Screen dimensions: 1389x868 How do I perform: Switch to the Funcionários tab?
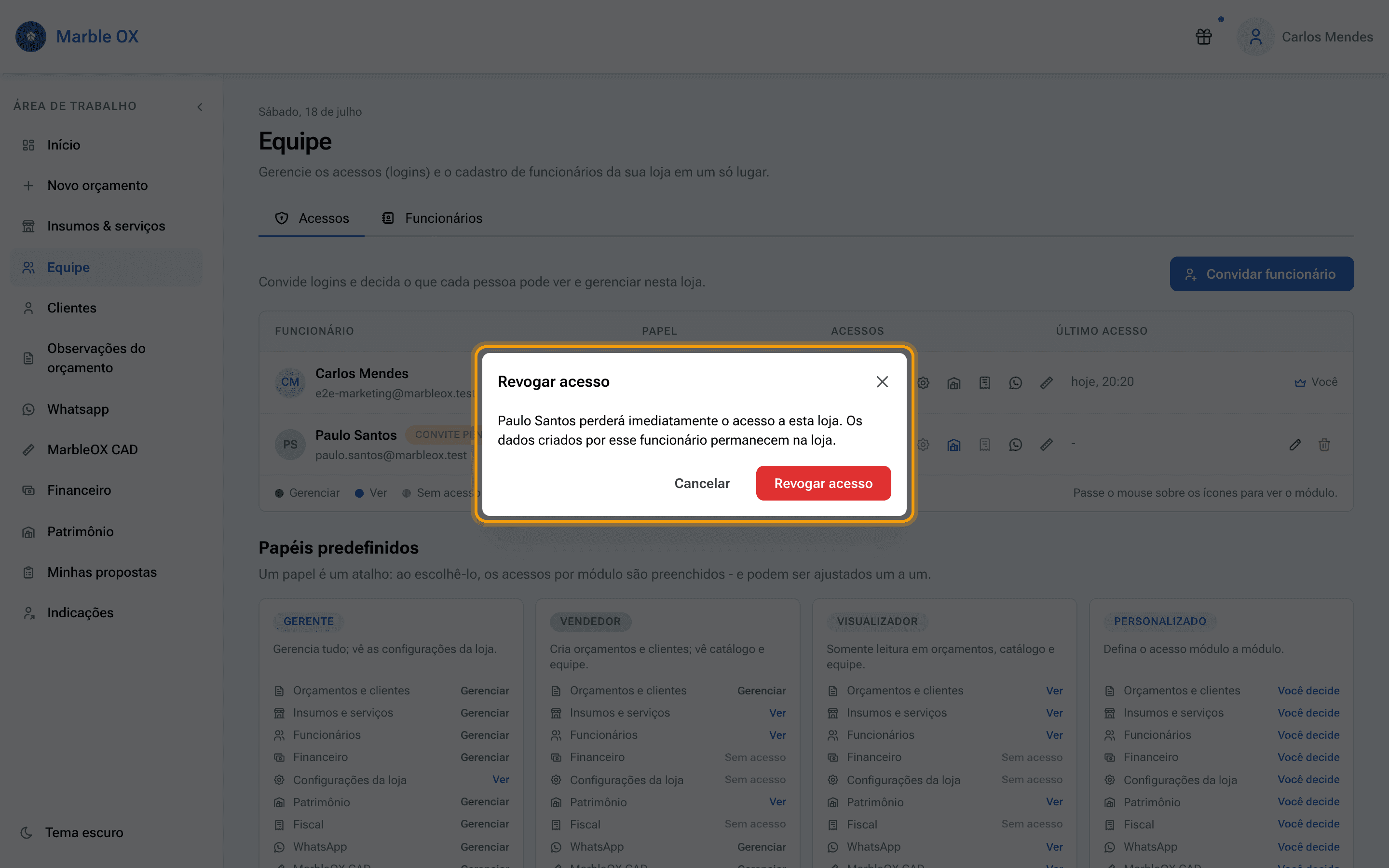click(432, 218)
